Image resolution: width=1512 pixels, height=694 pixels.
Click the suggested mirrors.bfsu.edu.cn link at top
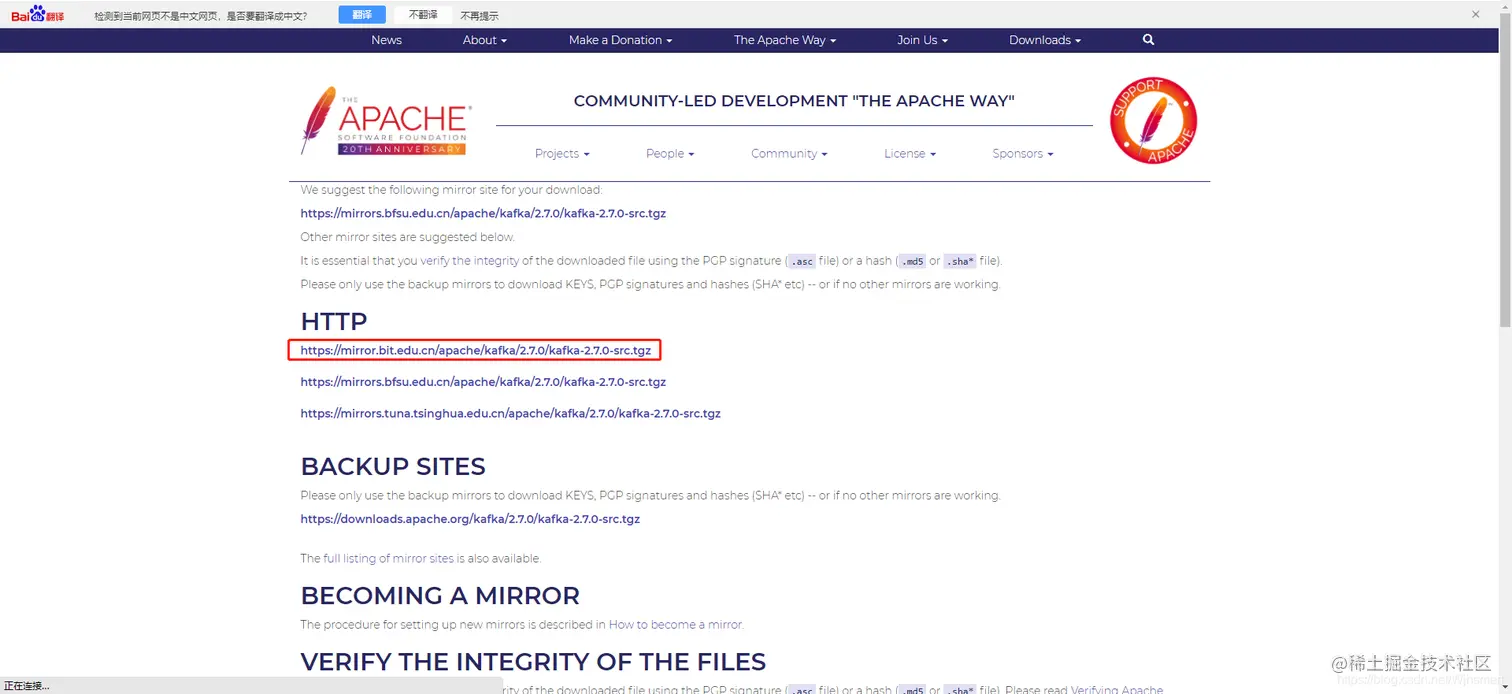click(x=483, y=213)
